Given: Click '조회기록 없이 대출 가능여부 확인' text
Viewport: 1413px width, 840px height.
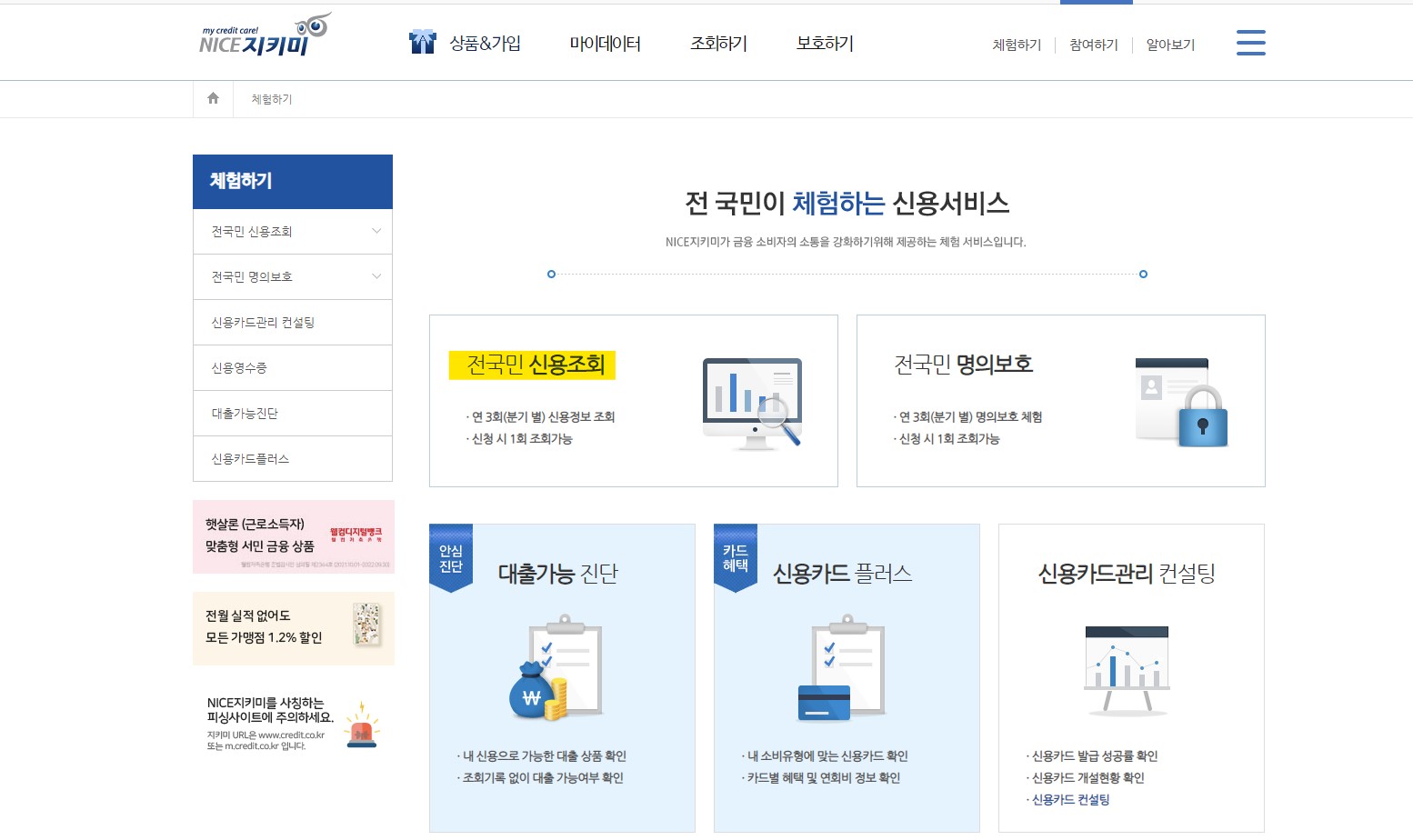Looking at the screenshot, I should (543, 778).
